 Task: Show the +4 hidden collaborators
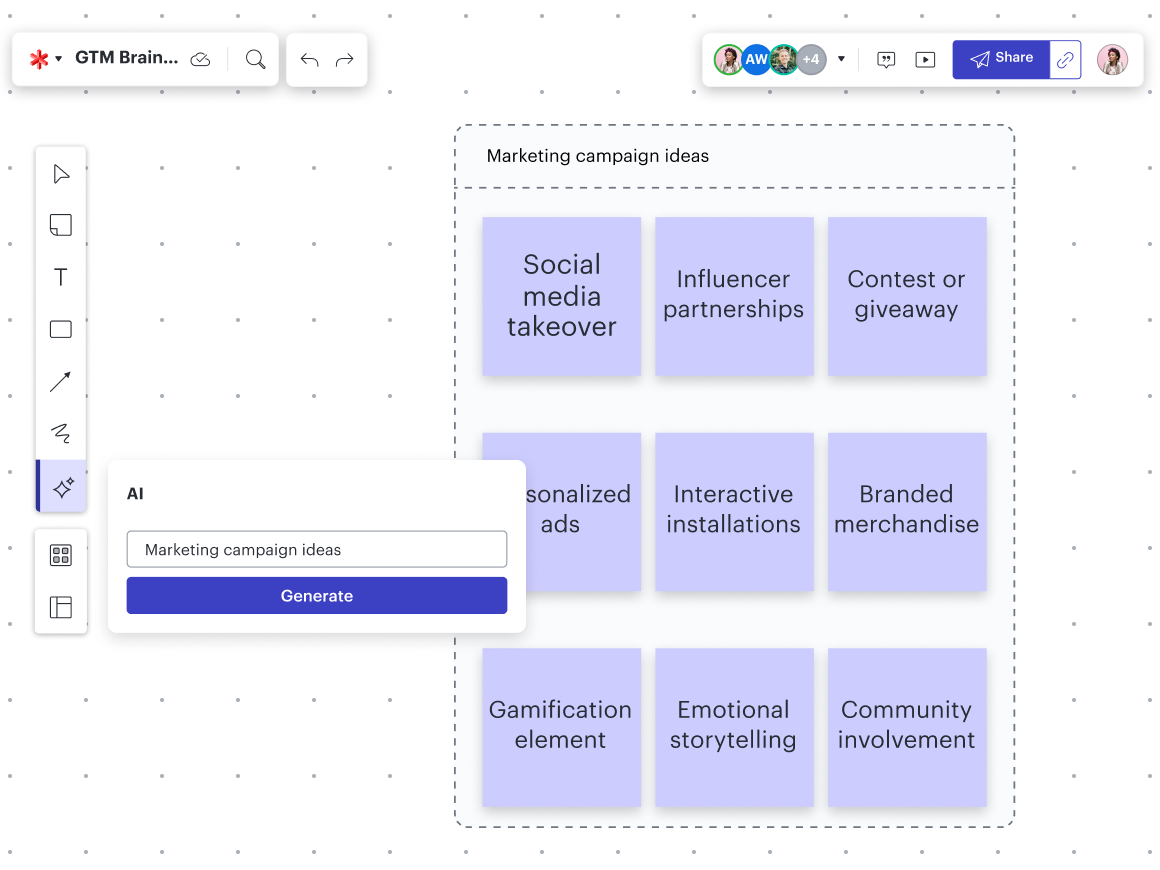tap(810, 59)
